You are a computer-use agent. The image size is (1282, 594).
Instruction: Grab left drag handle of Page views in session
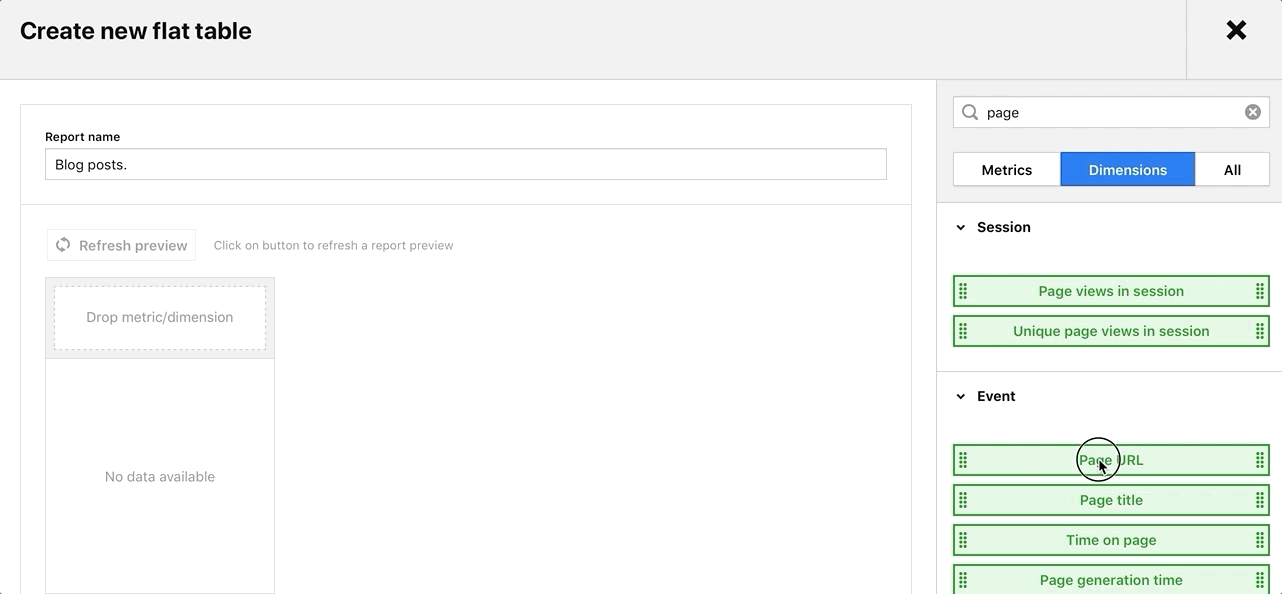[x=963, y=291]
